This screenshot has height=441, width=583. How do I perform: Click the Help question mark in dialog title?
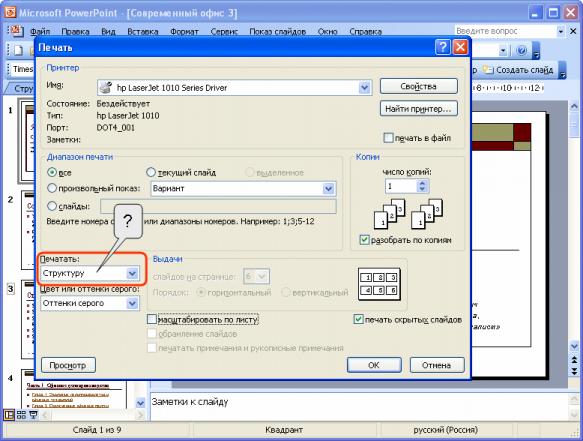[x=442, y=47]
